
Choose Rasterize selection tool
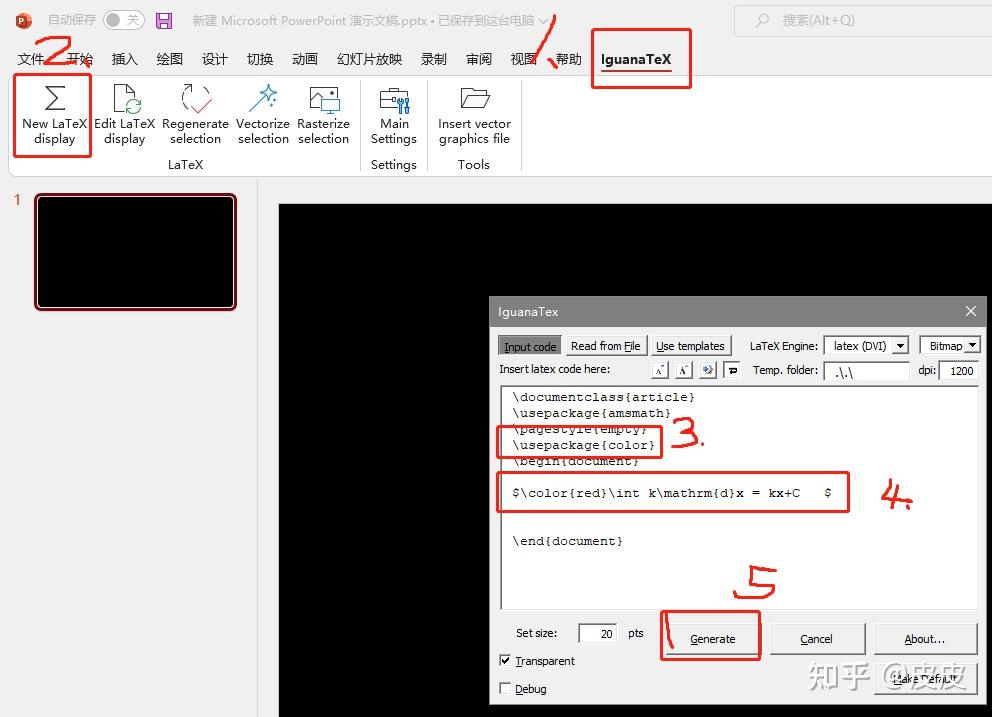(323, 116)
